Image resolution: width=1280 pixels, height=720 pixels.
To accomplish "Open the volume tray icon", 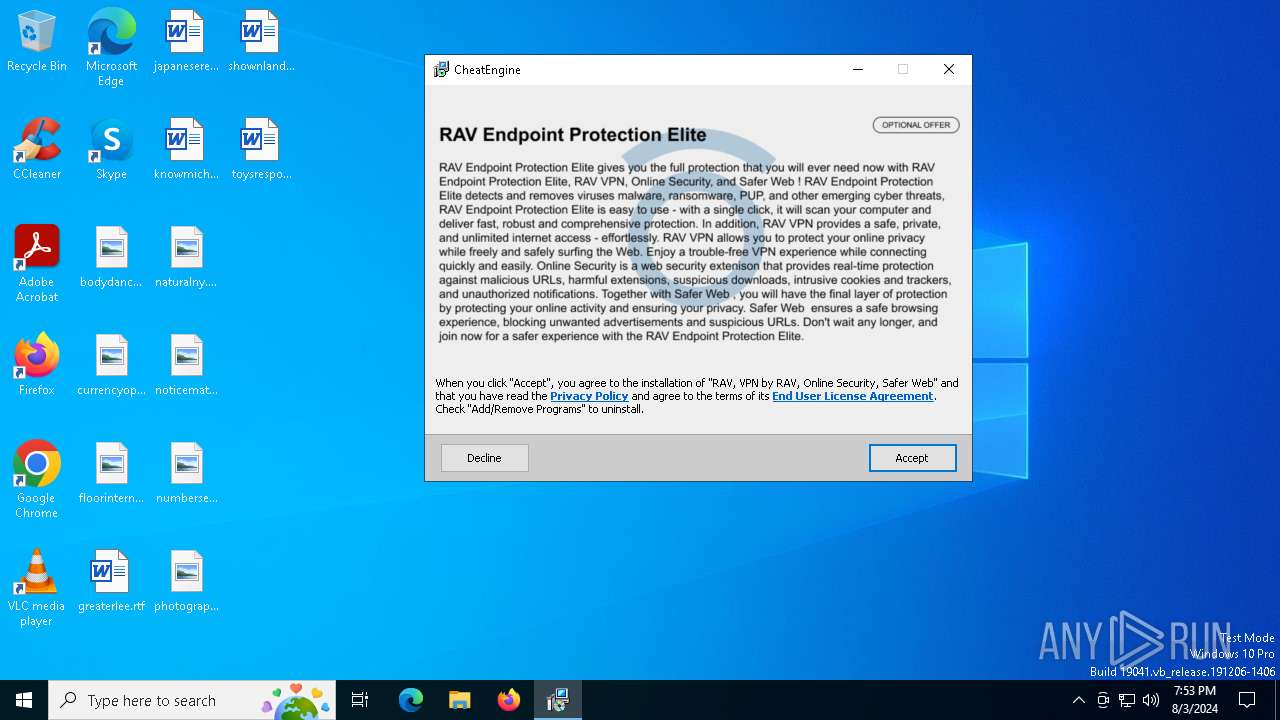I will click(1151, 700).
